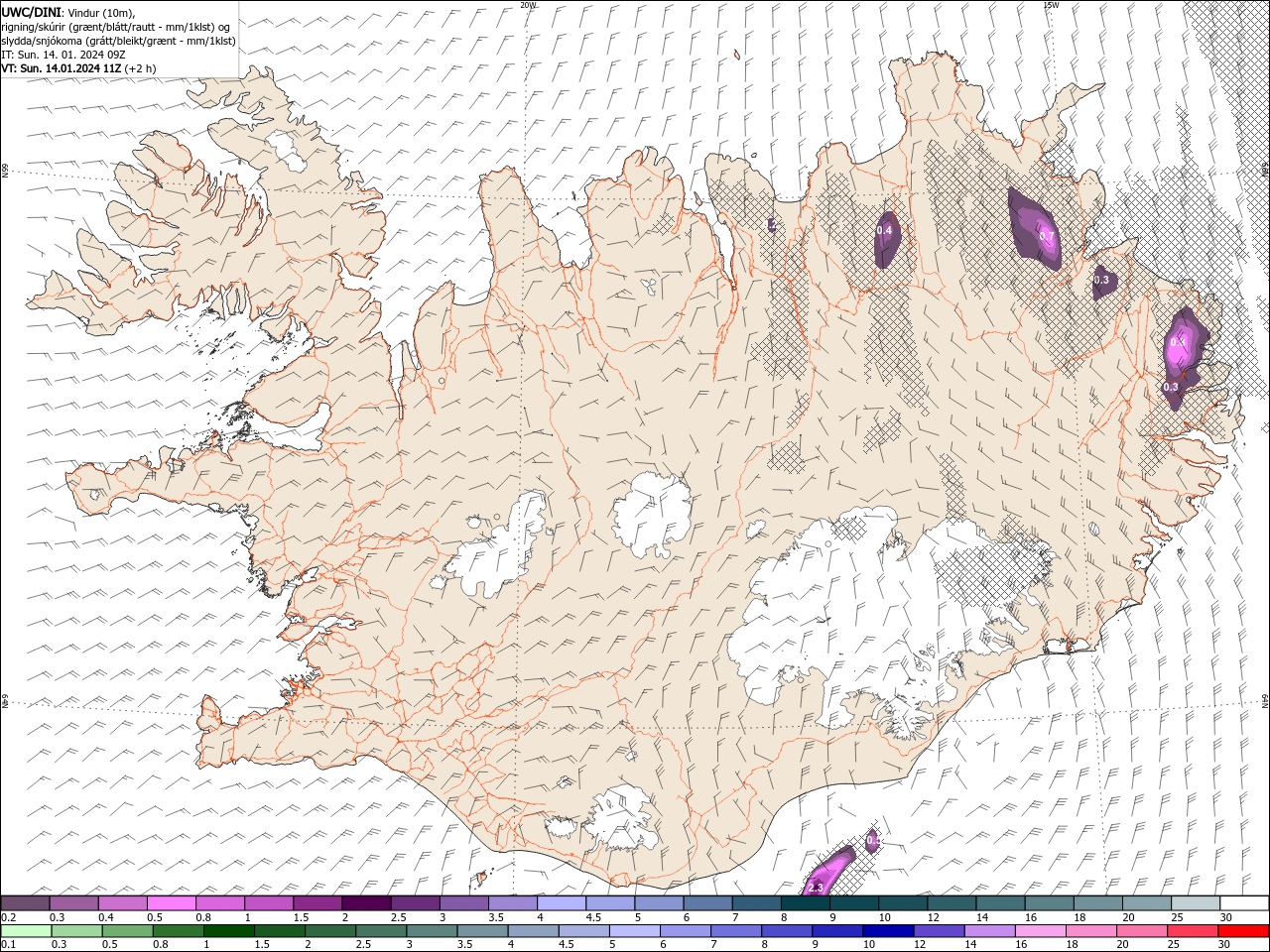Click the purple 0.7 precipitation cell in the northeast

(x=1036, y=230)
